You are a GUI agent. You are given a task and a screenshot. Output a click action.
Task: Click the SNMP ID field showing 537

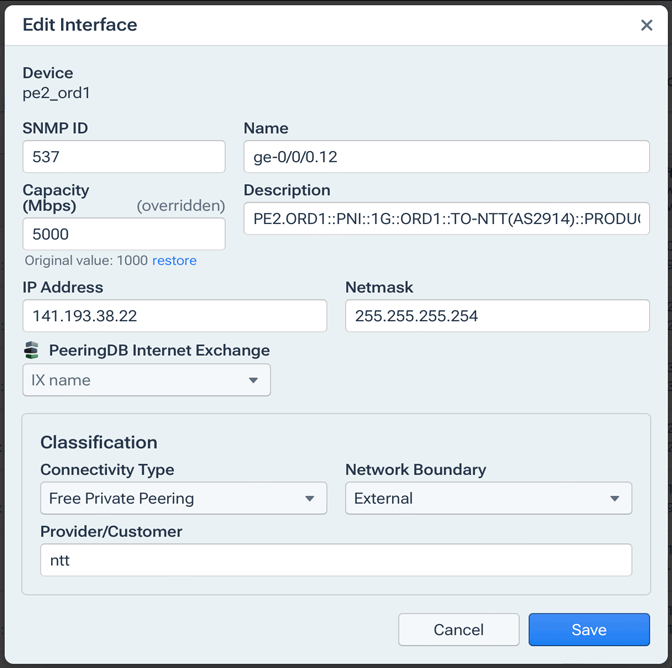tap(124, 157)
